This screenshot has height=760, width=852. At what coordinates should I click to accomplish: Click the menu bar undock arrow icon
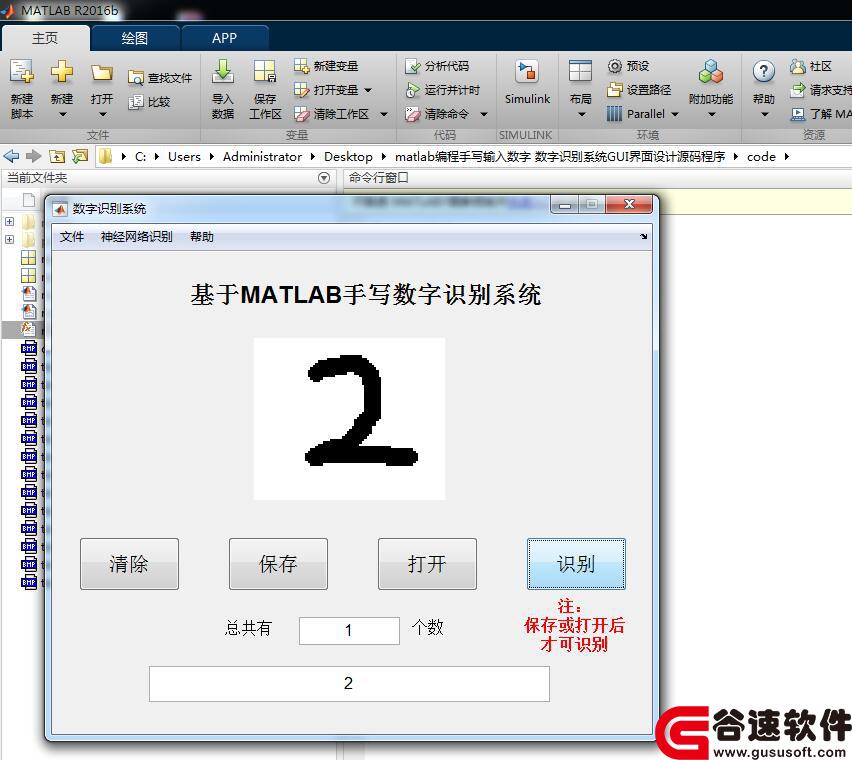coord(643,236)
